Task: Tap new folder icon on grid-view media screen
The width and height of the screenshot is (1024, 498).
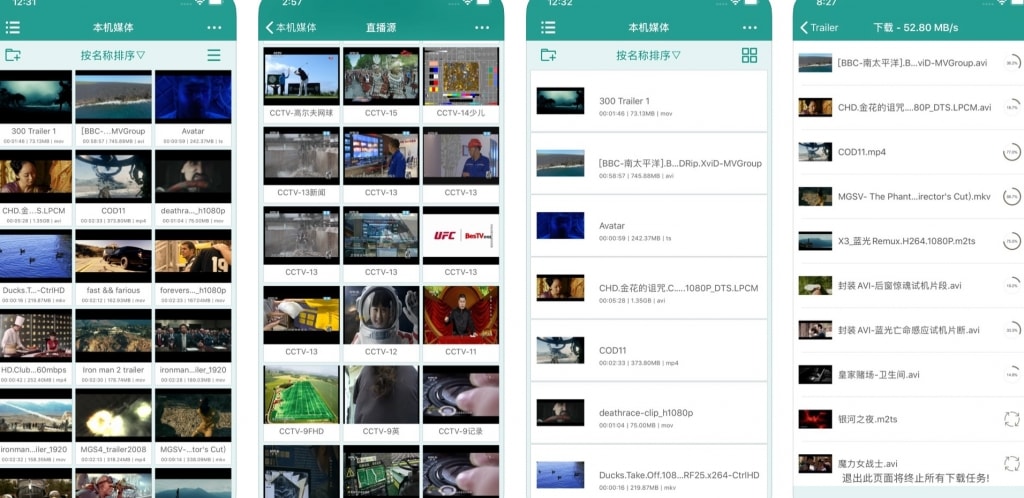Action: point(12,55)
